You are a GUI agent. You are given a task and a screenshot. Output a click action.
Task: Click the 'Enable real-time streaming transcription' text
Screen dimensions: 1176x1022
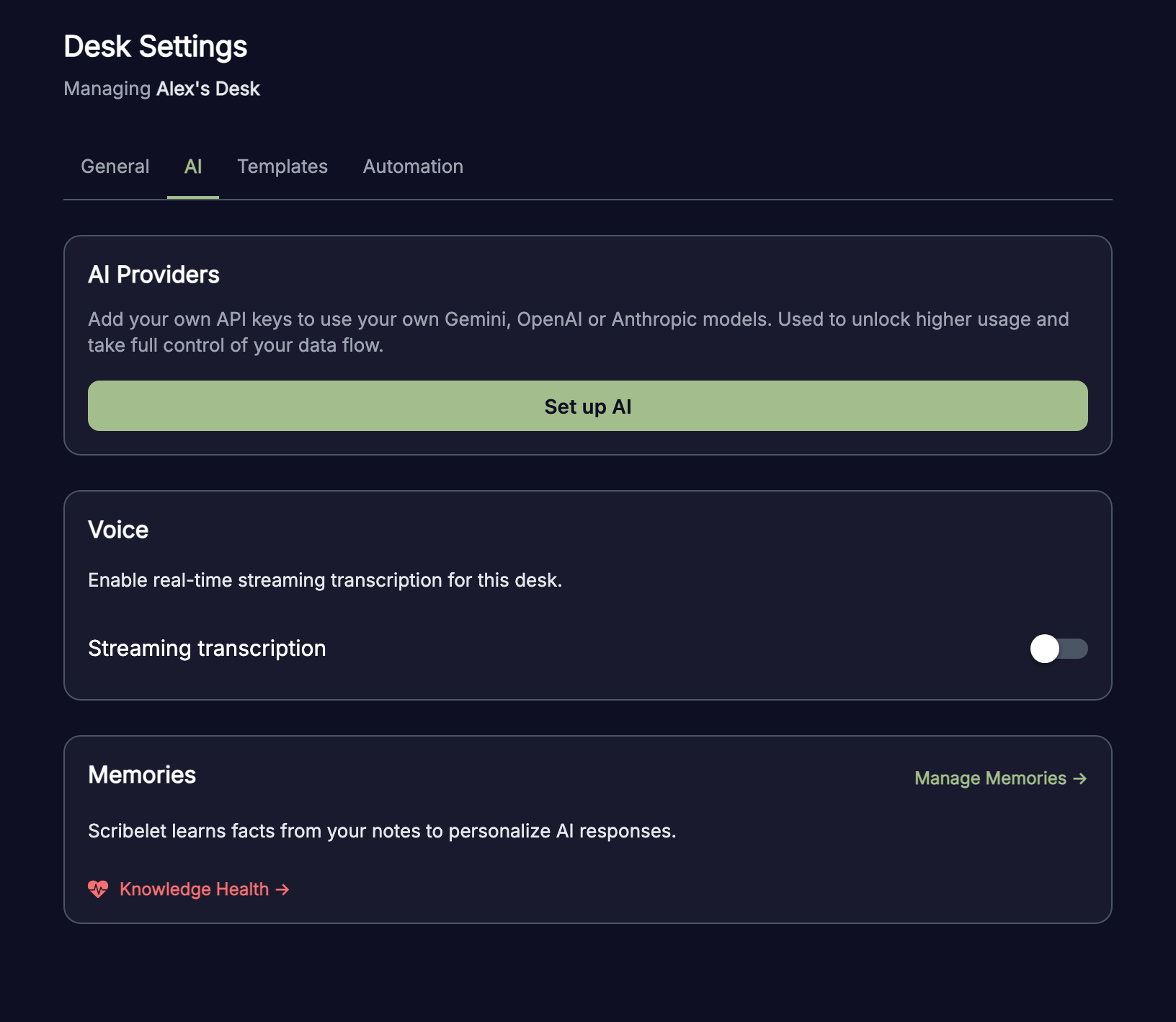[325, 580]
